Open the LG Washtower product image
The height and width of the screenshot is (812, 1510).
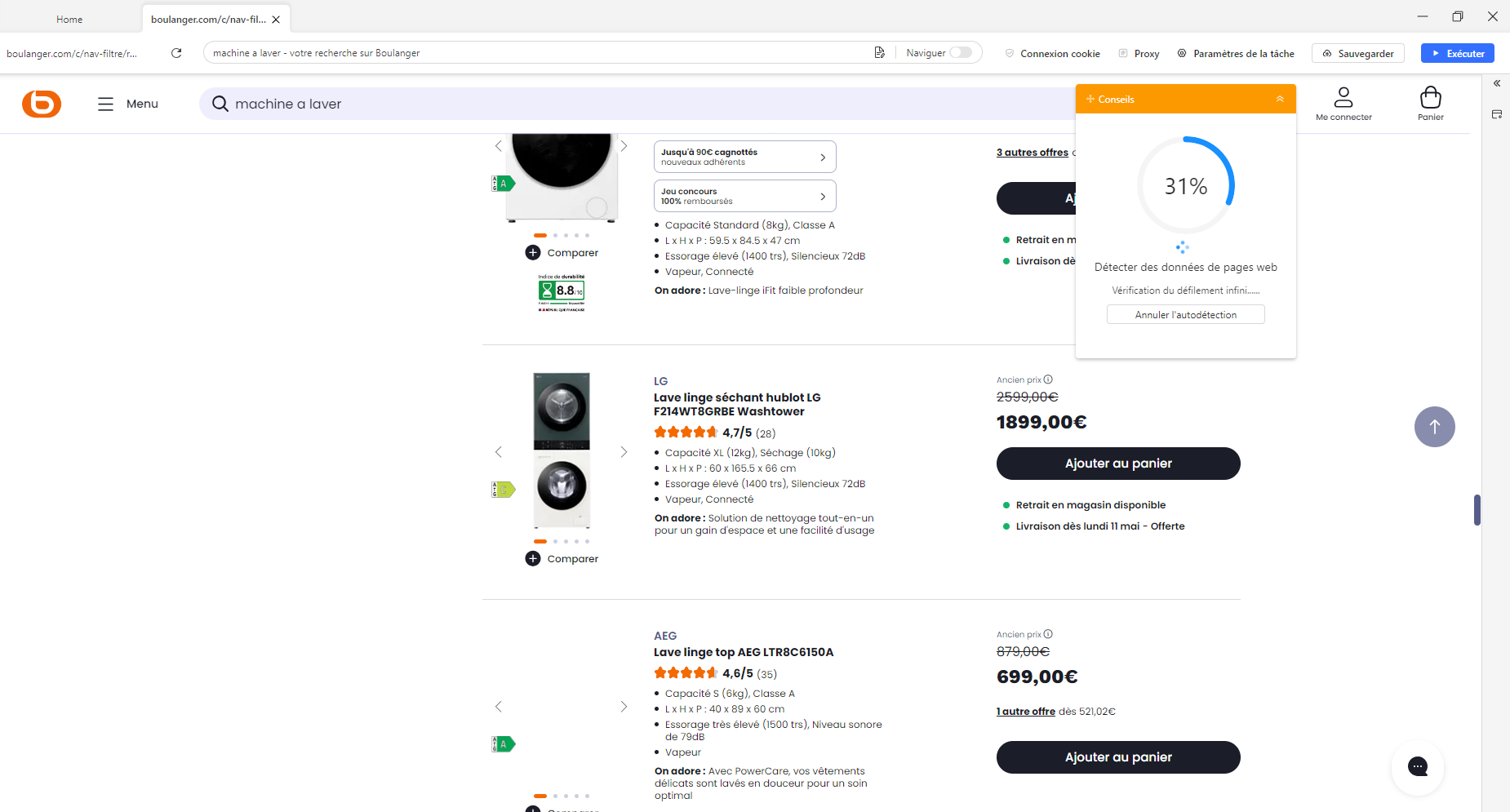[562, 450]
